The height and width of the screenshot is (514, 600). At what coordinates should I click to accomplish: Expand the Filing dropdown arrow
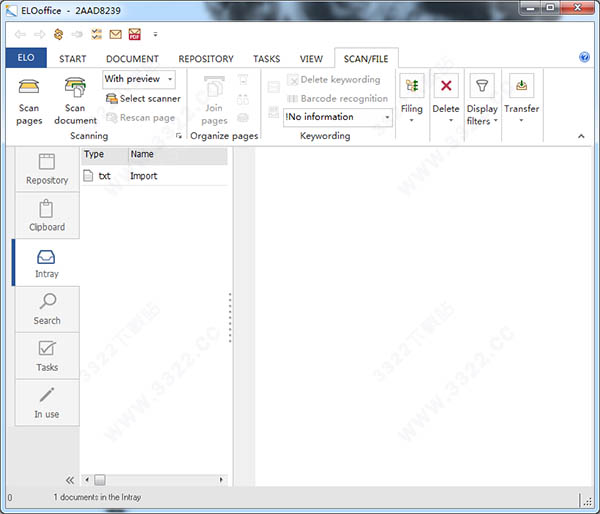click(412, 120)
